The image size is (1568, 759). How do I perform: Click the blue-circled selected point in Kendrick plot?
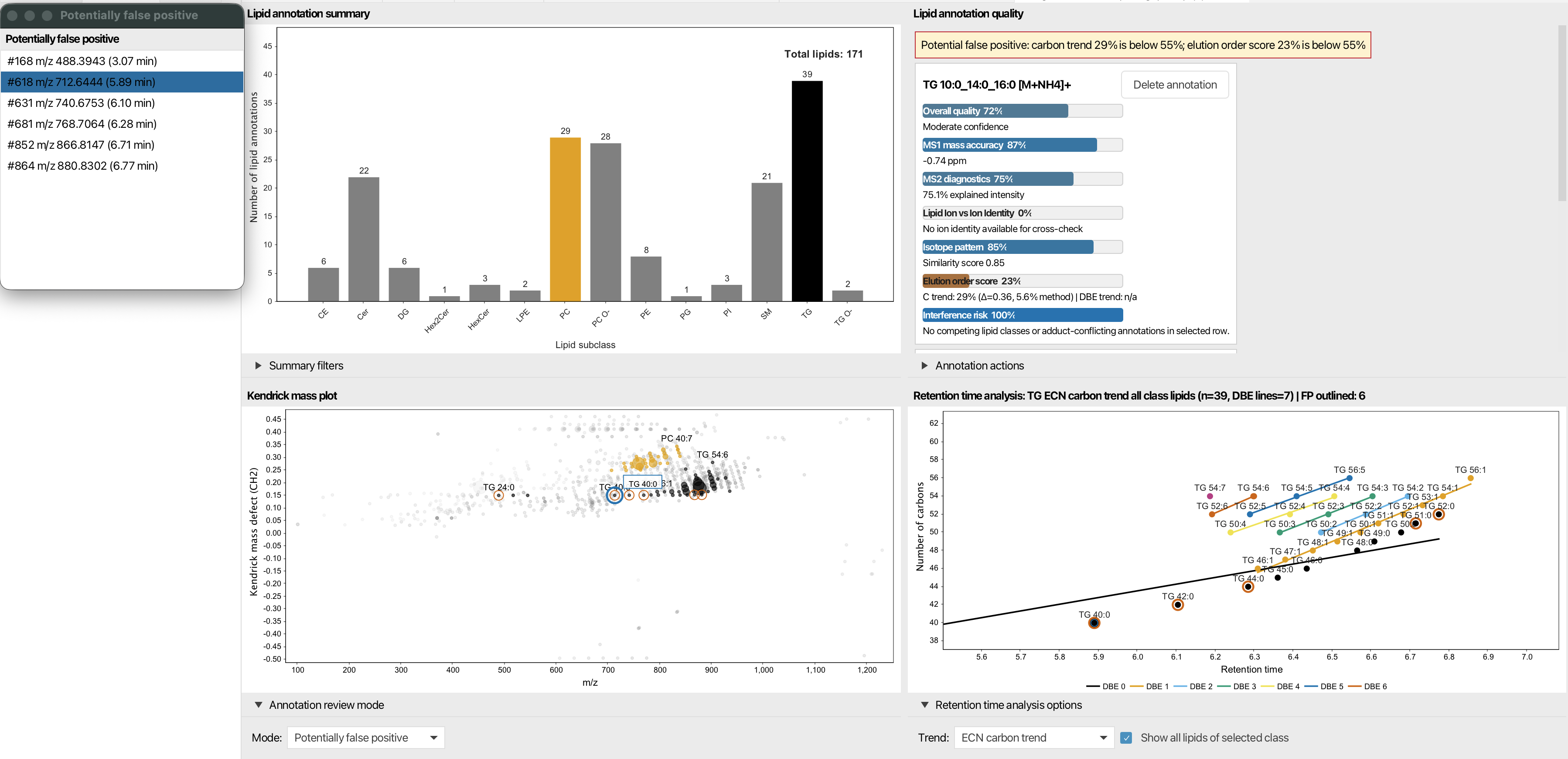click(x=615, y=495)
